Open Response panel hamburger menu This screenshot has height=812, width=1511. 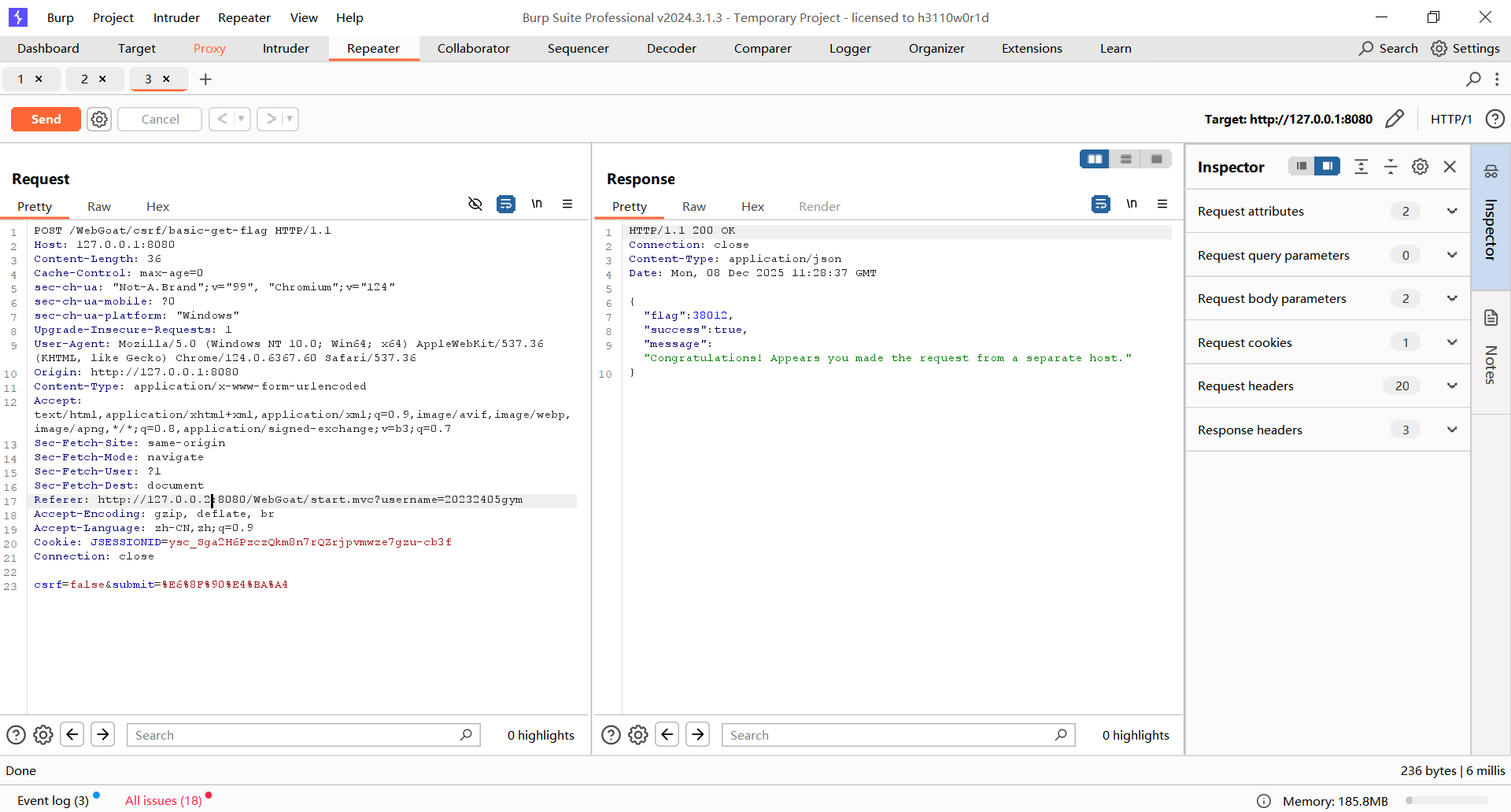coord(1162,204)
